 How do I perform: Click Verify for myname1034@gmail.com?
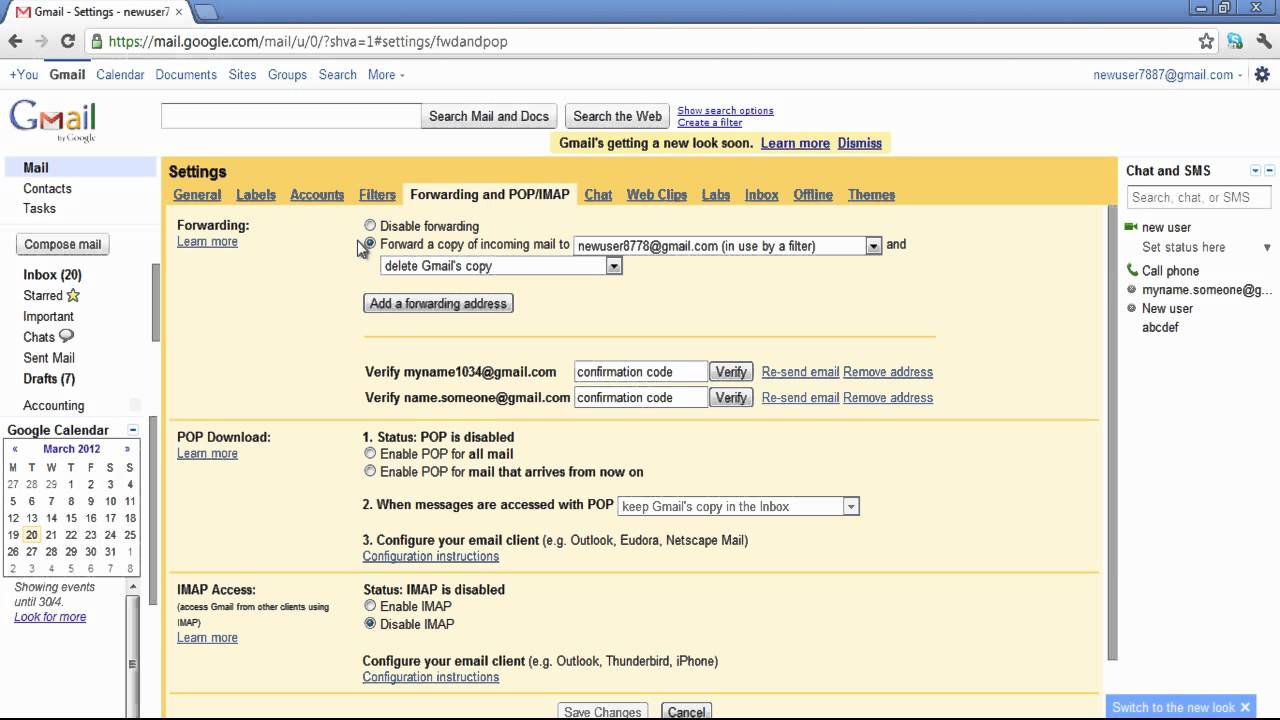coord(731,372)
